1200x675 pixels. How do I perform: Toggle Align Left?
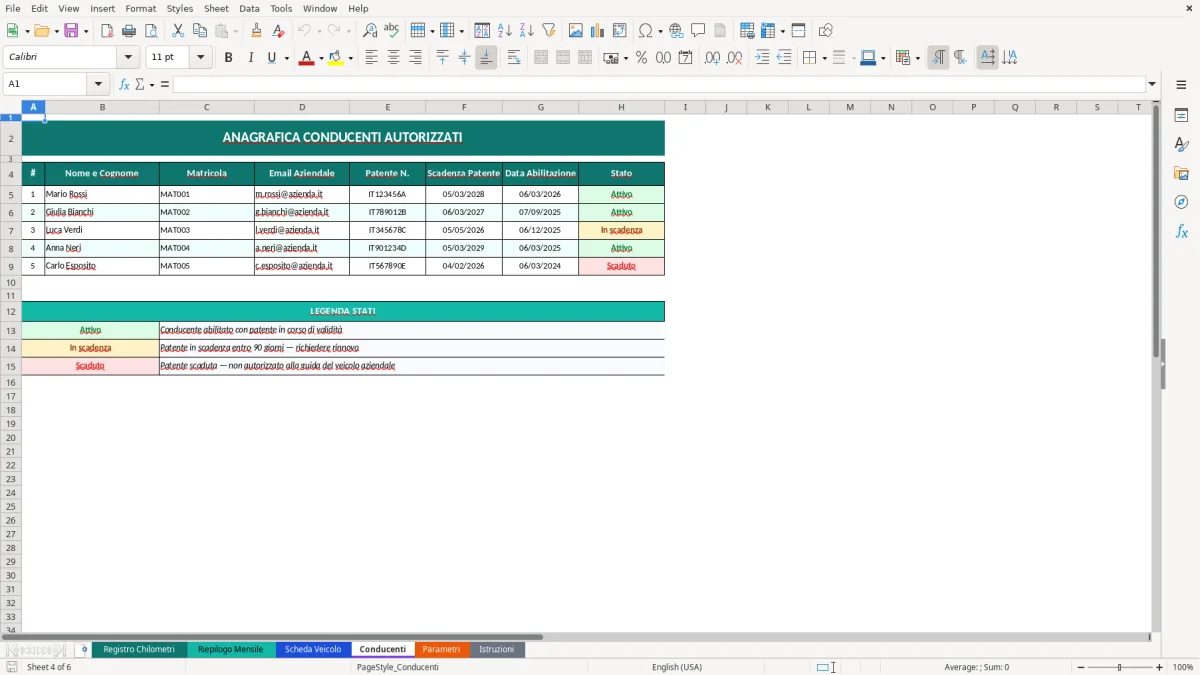371,58
